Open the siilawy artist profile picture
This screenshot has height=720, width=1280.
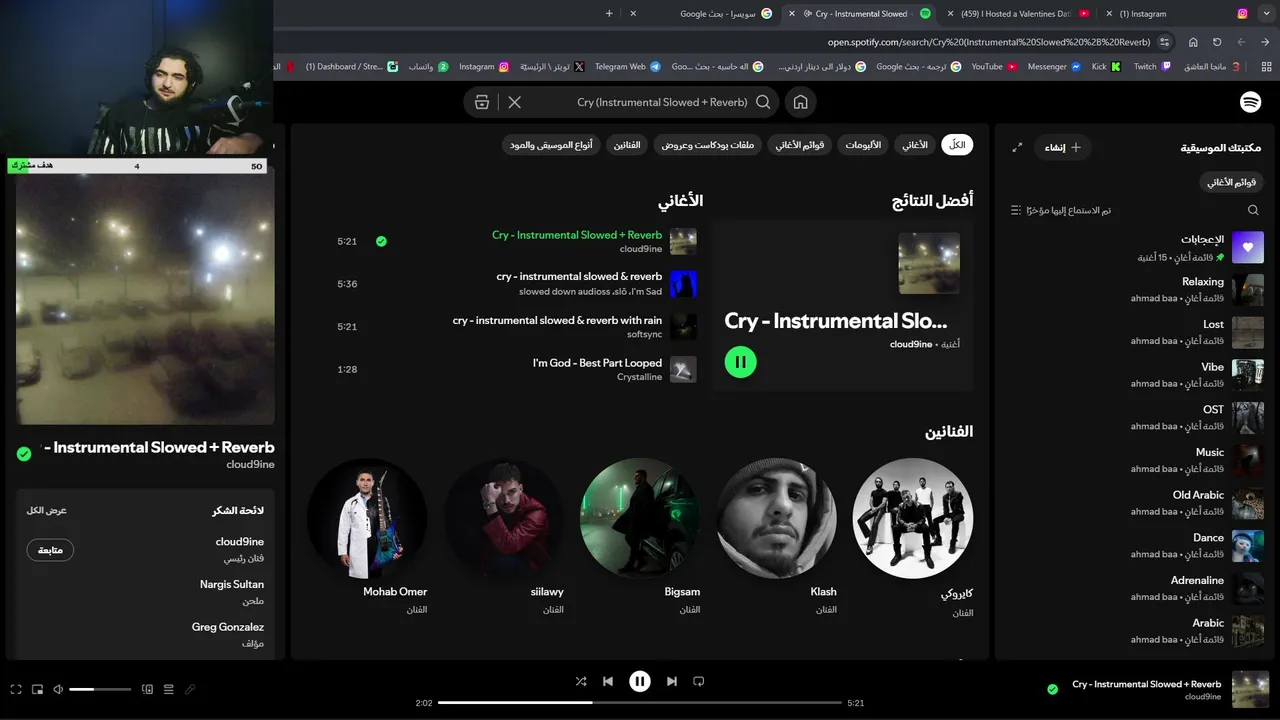tap(504, 518)
